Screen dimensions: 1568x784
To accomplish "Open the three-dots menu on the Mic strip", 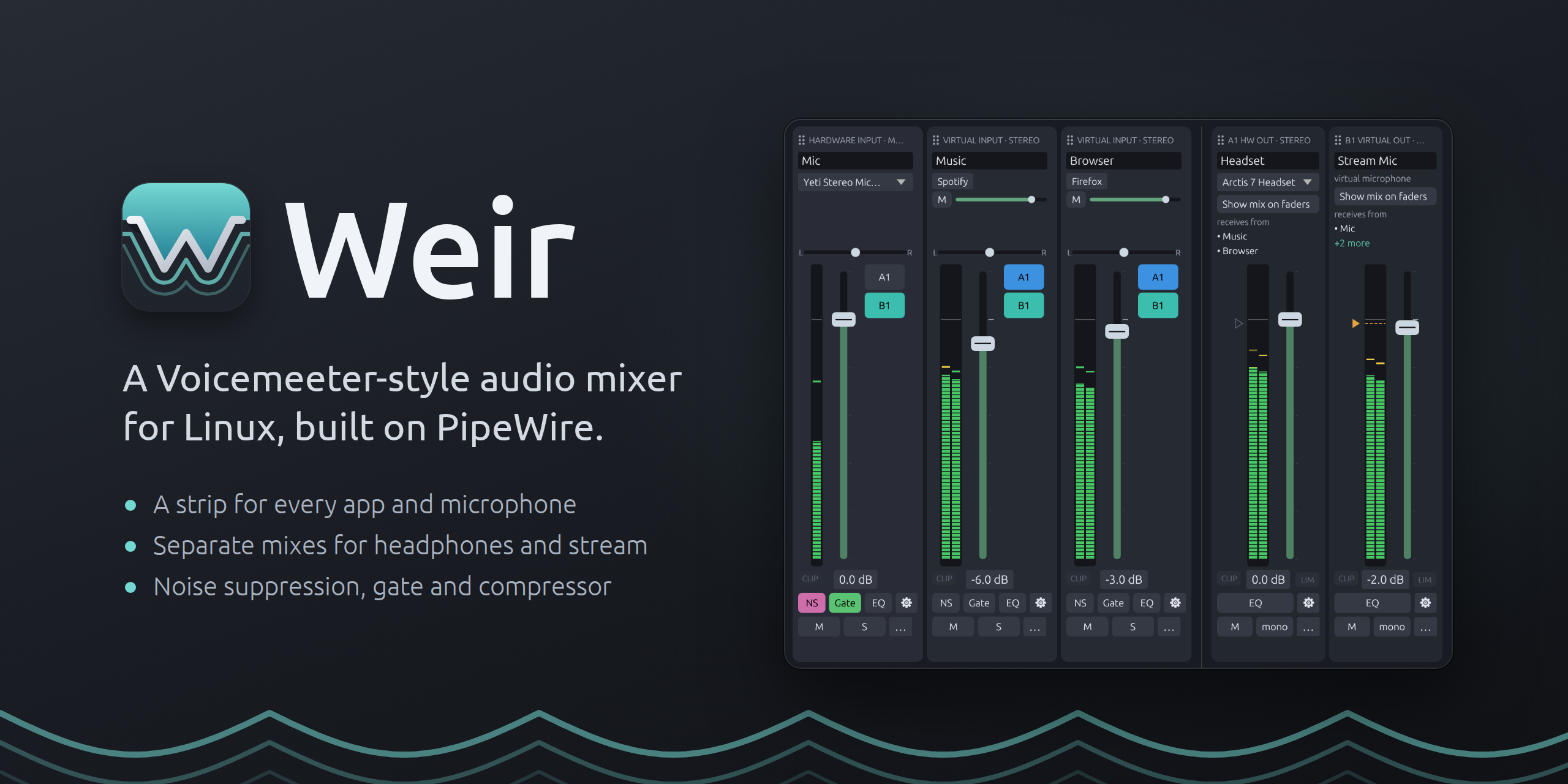I will [900, 627].
